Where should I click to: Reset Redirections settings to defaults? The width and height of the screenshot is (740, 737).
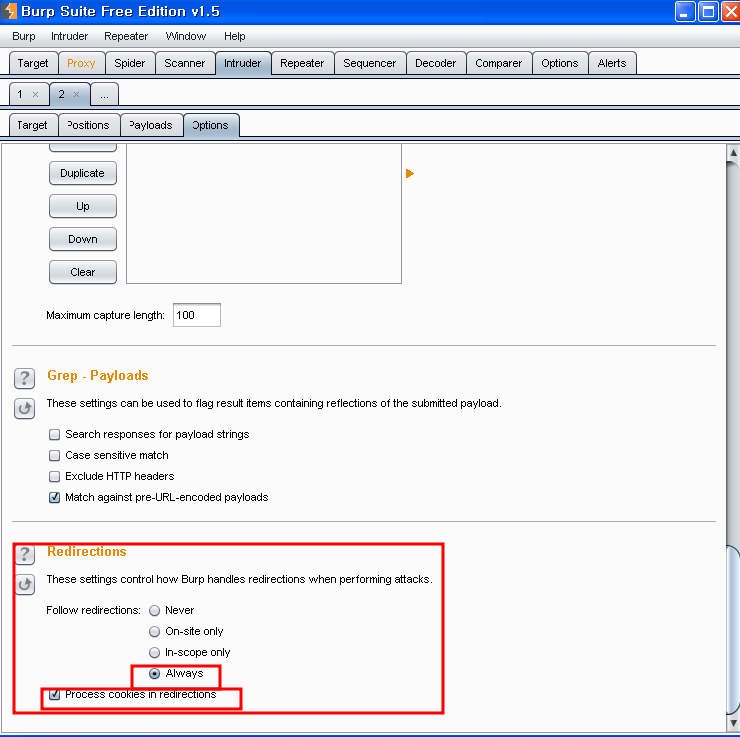point(25,585)
